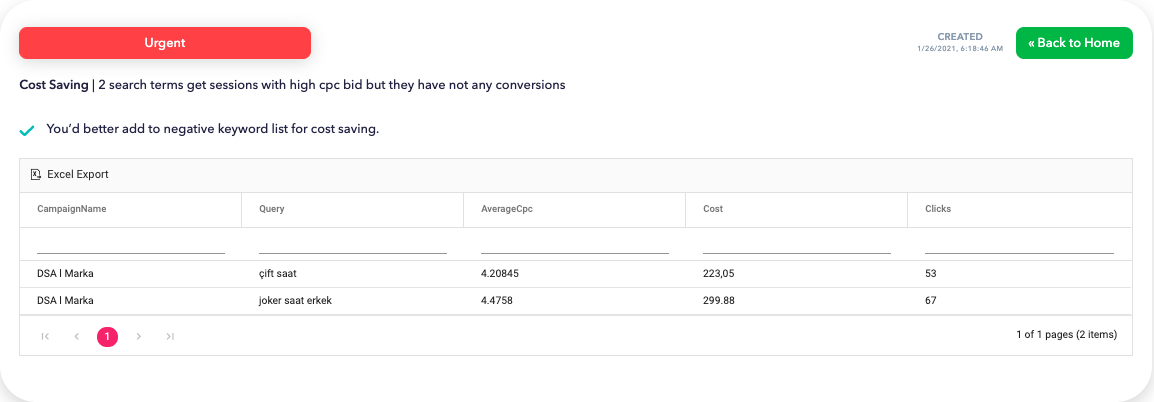
Task: Click the teal checkmark beside recommendation
Action: tap(27, 130)
